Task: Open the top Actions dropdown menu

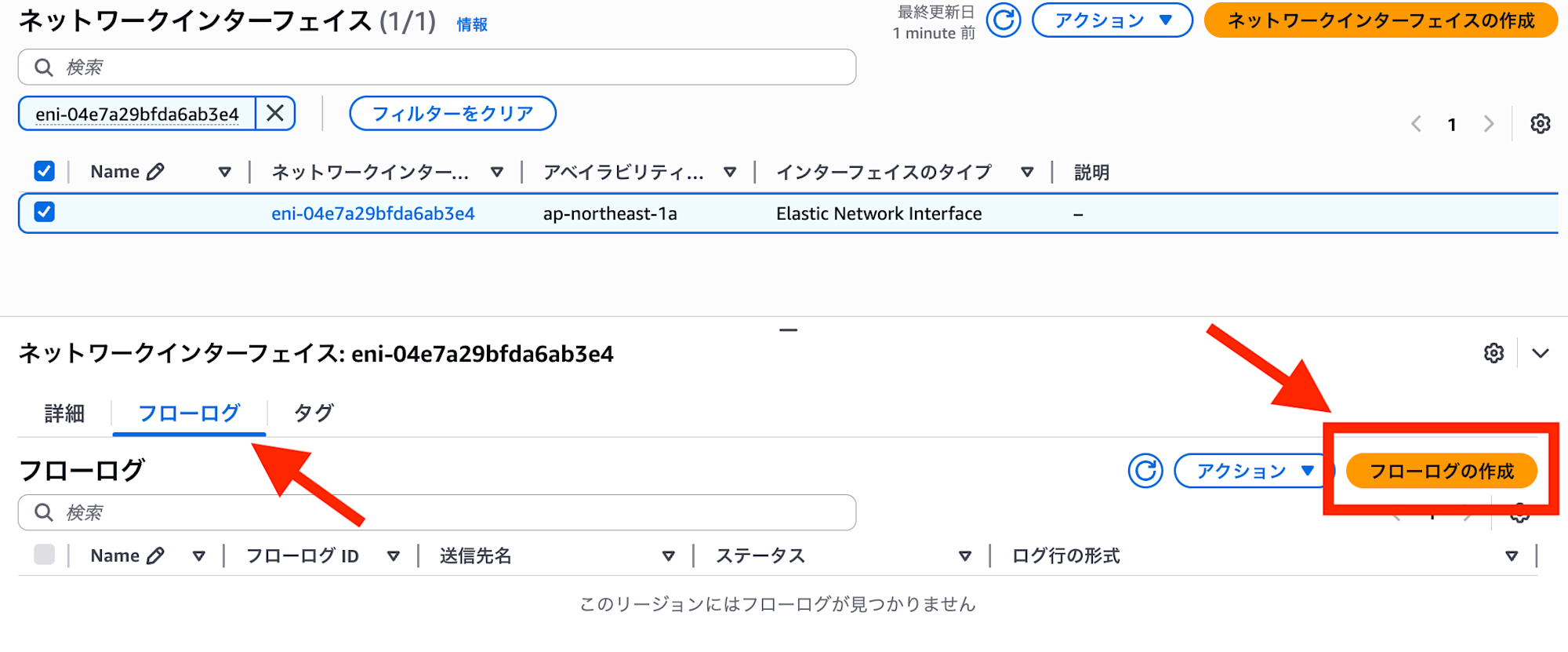Action: coord(1112,20)
